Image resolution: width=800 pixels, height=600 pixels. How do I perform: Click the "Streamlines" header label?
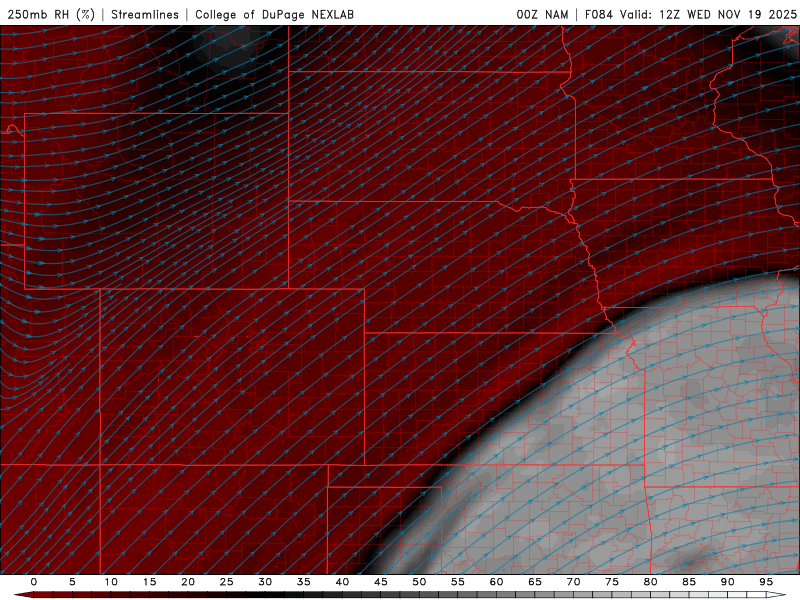tap(145, 14)
